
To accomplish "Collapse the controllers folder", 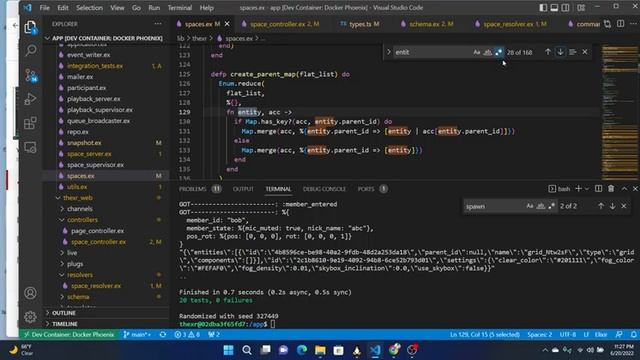I will coord(82,220).
